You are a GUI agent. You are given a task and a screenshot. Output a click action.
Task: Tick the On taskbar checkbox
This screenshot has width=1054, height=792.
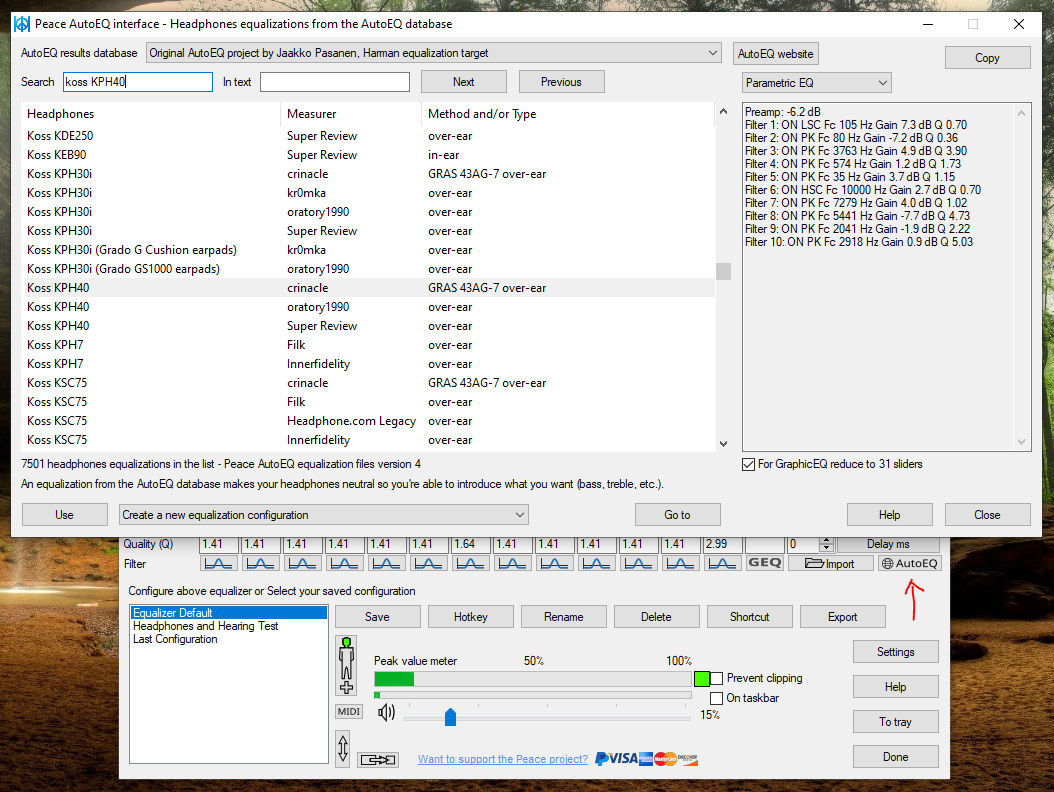pos(717,698)
